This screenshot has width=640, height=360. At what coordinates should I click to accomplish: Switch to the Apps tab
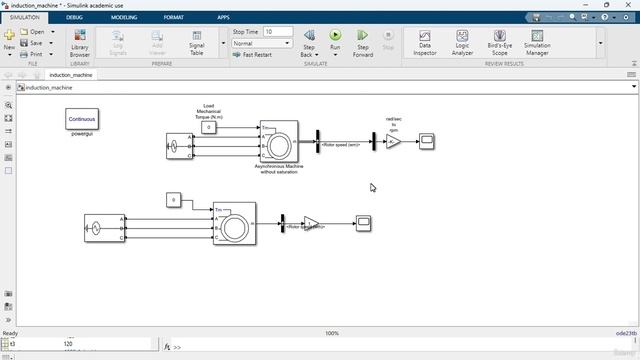(223, 17)
